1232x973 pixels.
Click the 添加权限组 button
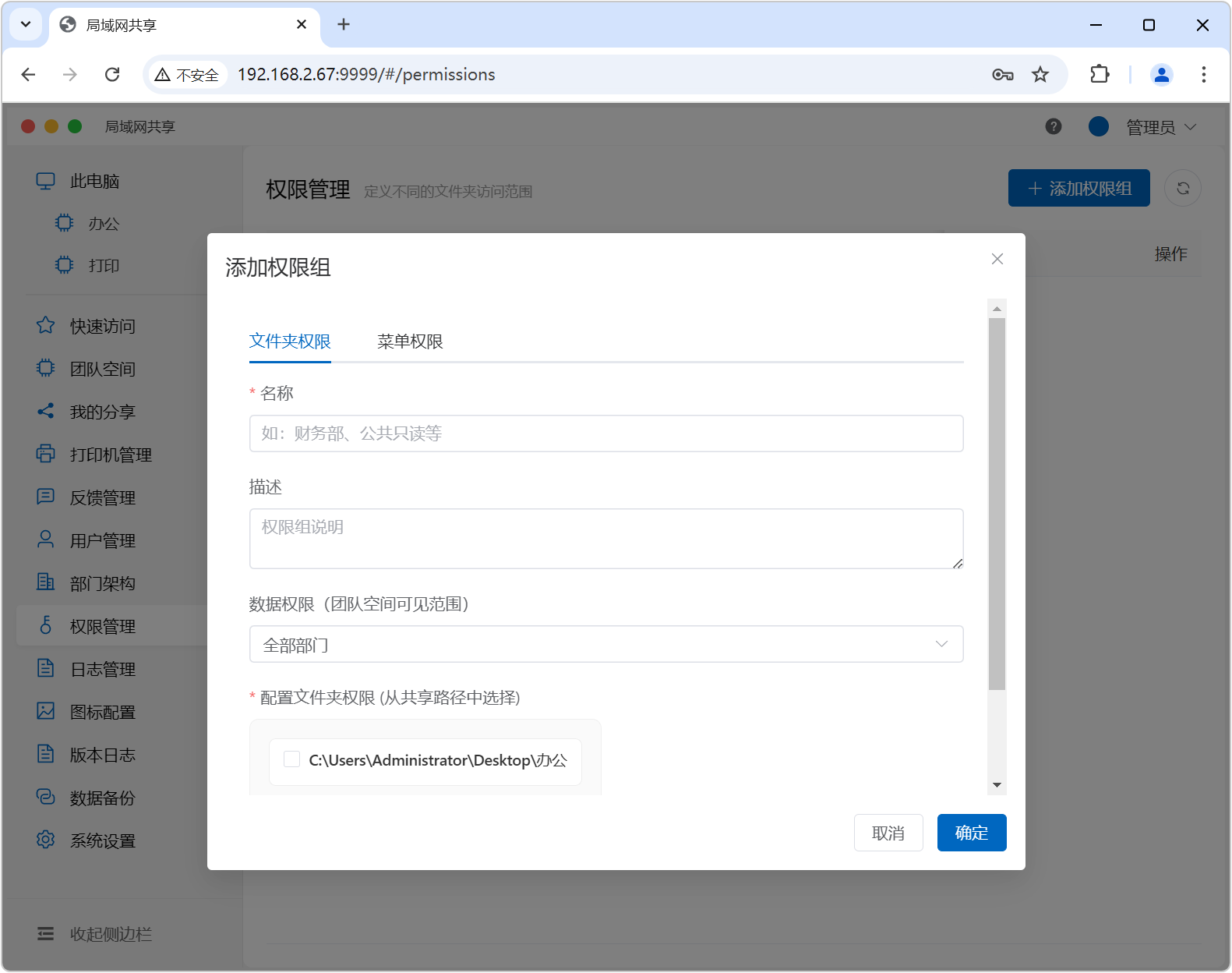[x=1079, y=188]
